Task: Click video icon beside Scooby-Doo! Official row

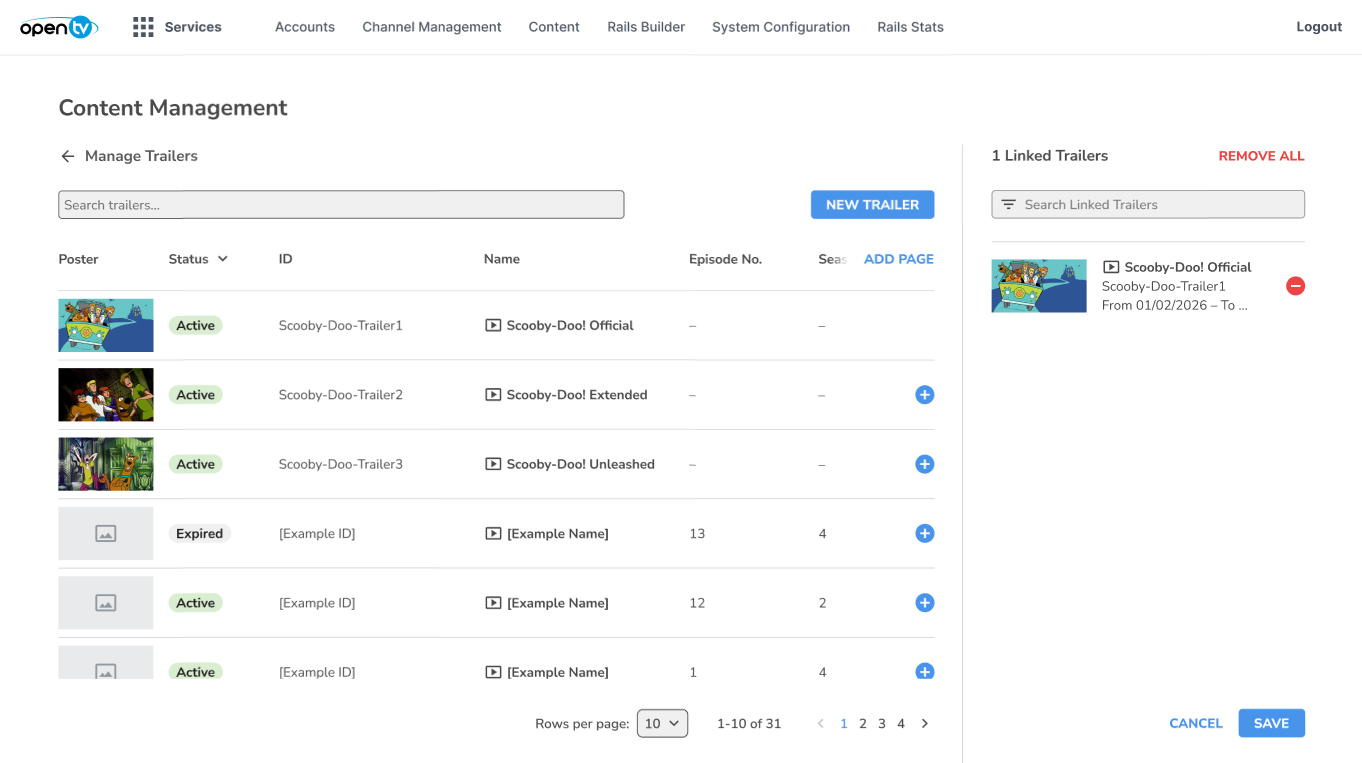Action: pos(493,325)
